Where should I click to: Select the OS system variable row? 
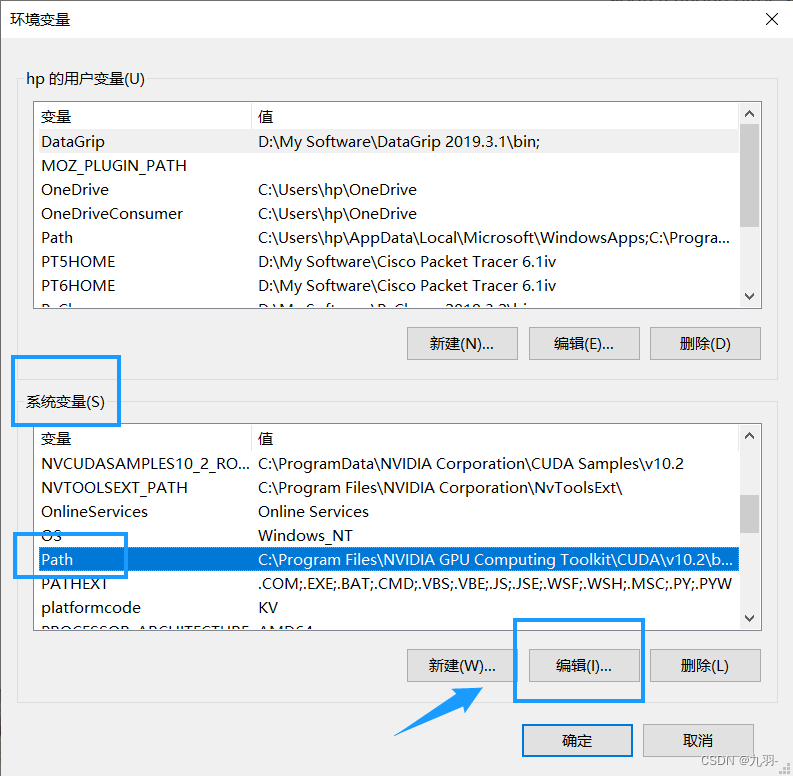(x=388, y=535)
